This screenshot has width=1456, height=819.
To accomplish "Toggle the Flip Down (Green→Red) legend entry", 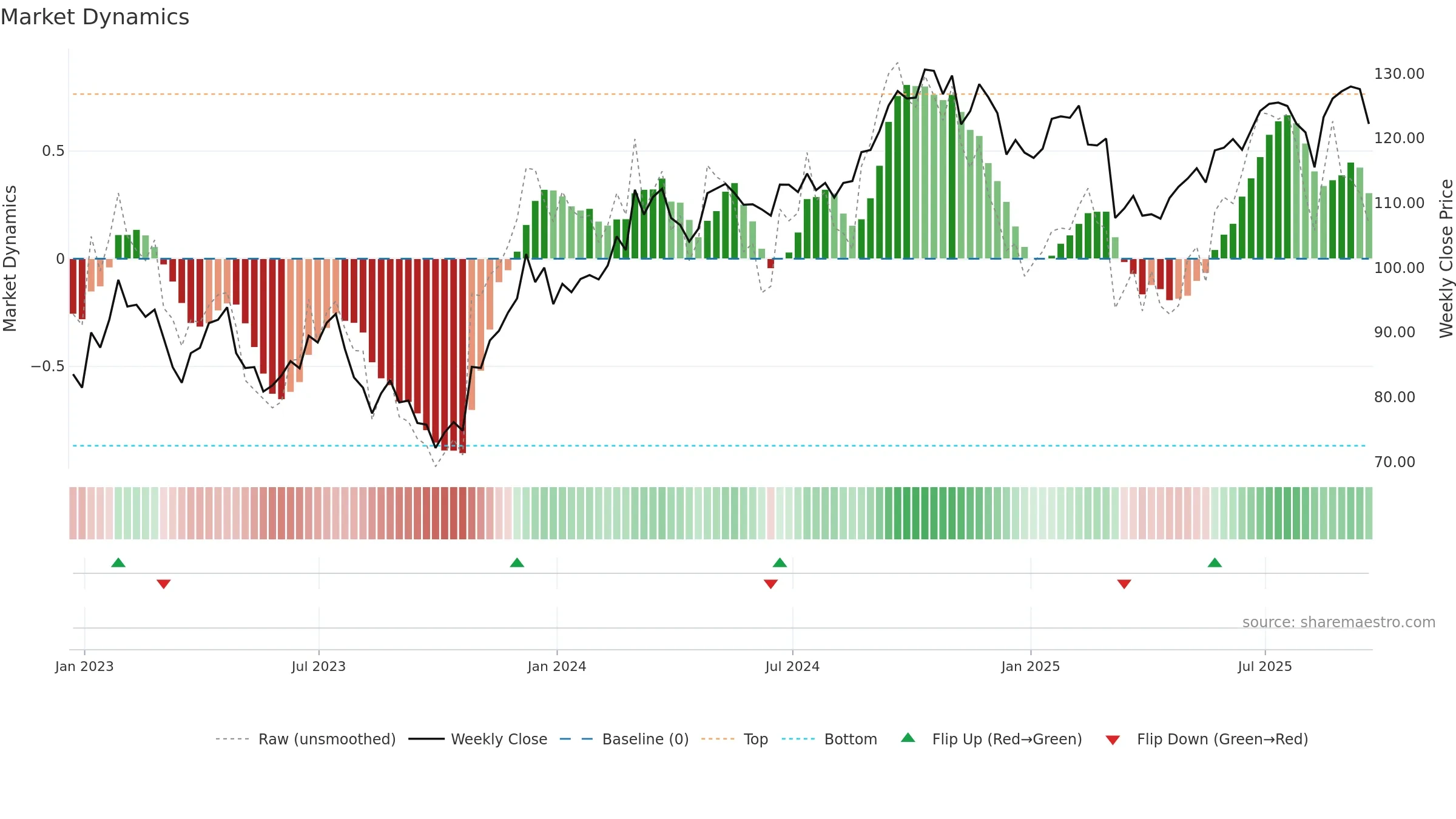I will click(x=1207, y=739).
